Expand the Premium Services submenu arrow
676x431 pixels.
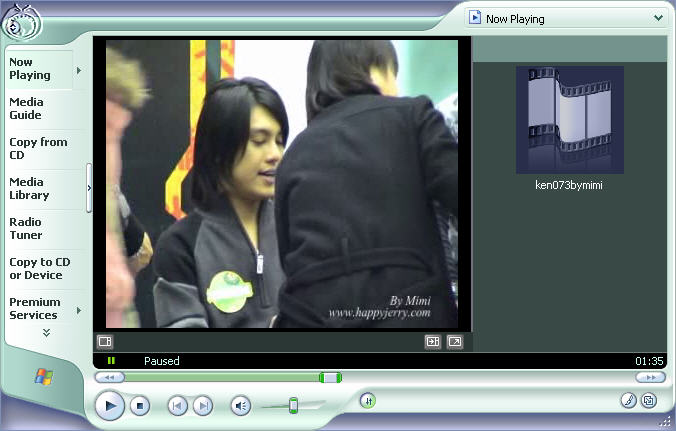point(79,310)
